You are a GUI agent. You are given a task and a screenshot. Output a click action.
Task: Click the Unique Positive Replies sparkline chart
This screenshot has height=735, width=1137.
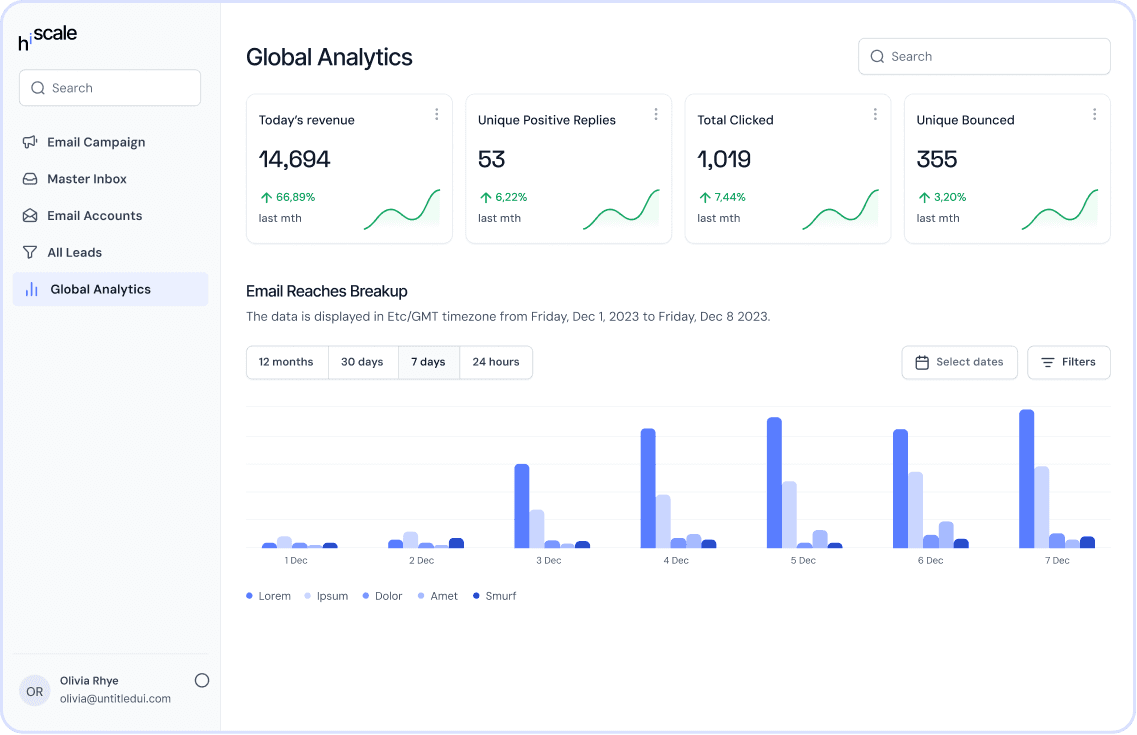(x=621, y=209)
